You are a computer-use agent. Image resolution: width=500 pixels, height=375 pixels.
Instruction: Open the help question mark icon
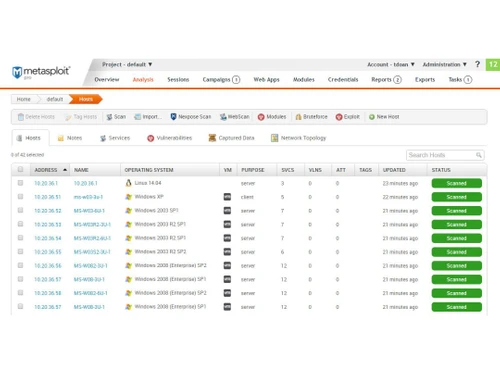coord(477,64)
